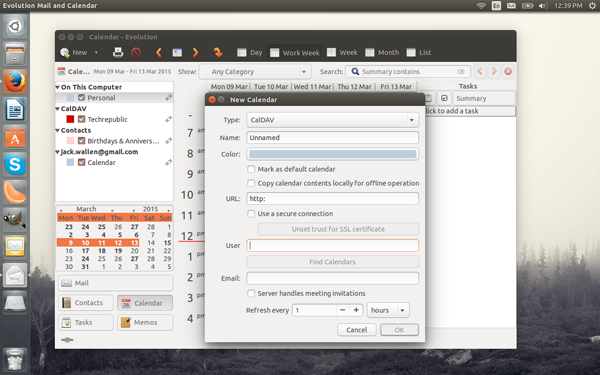Switch to Mail in the switcher

tap(116, 283)
